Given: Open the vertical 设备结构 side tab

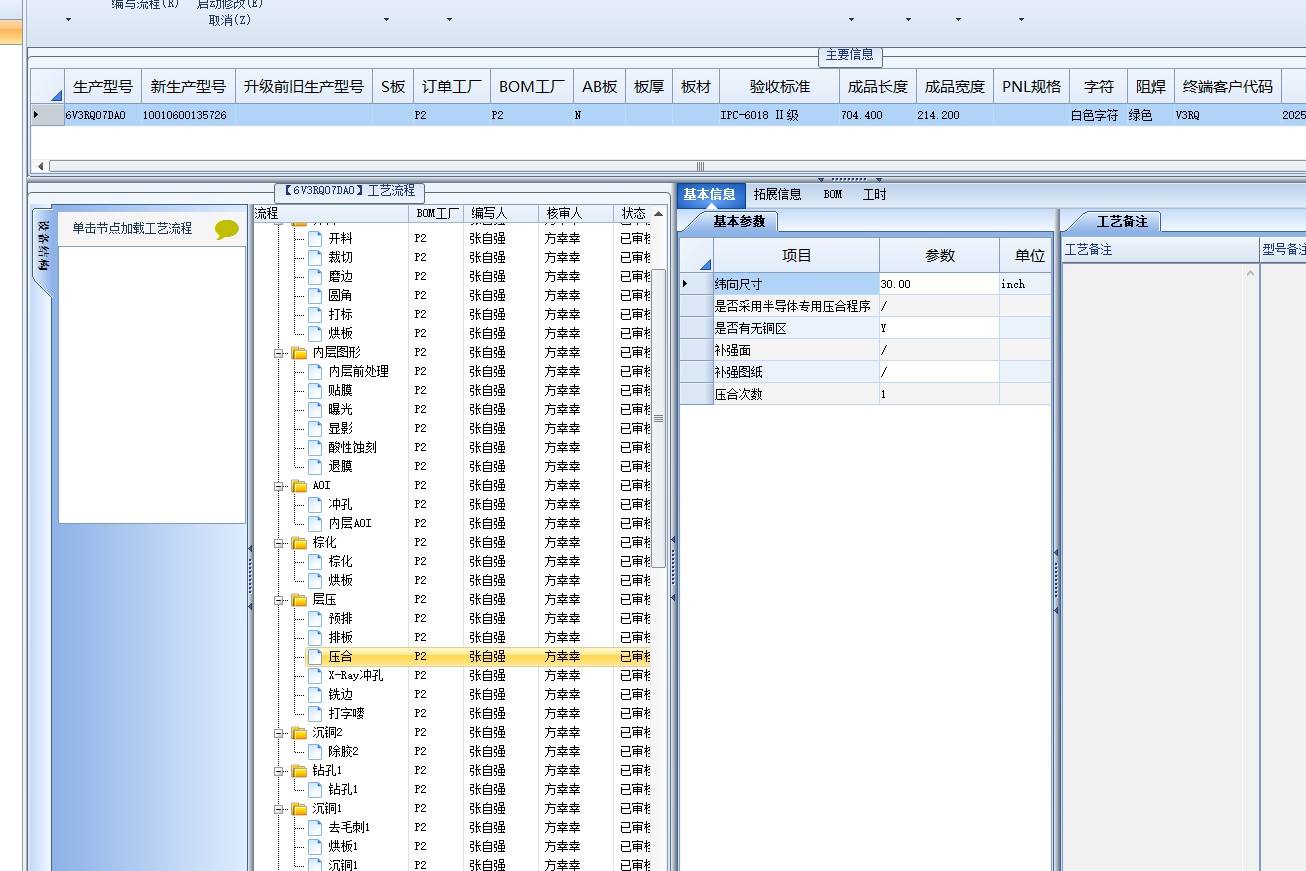Looking at the screenshot, I should click(x=44, y=246).
